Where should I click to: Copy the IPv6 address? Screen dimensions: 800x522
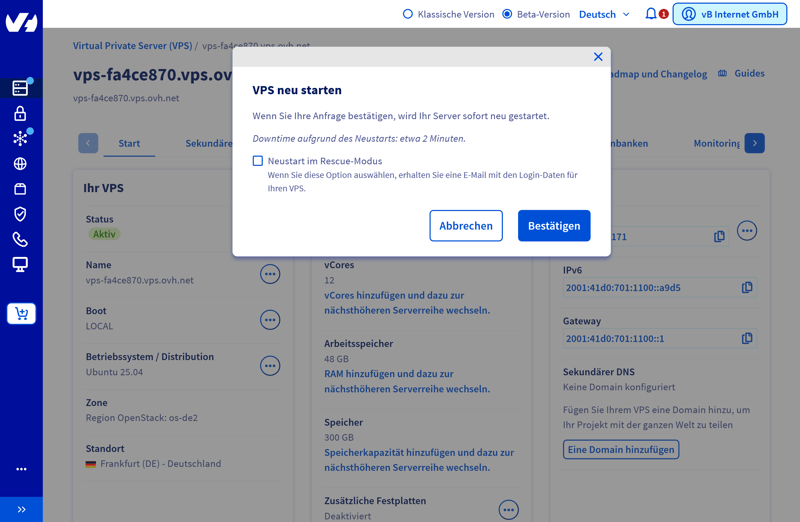(747, 288)
